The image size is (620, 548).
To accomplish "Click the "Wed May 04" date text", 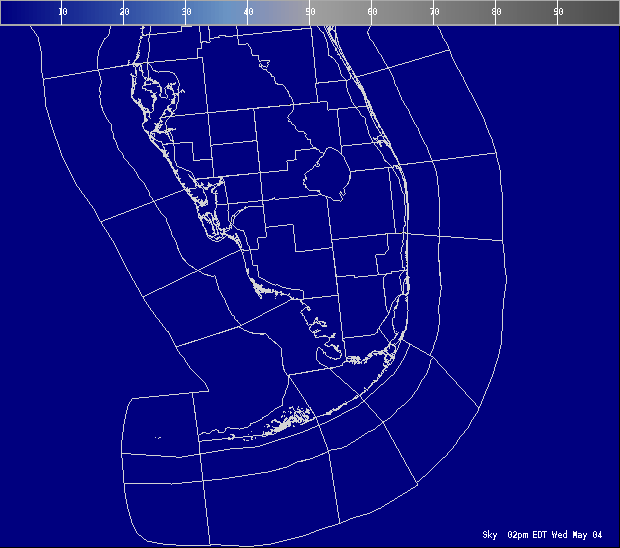I will (577, 535).
